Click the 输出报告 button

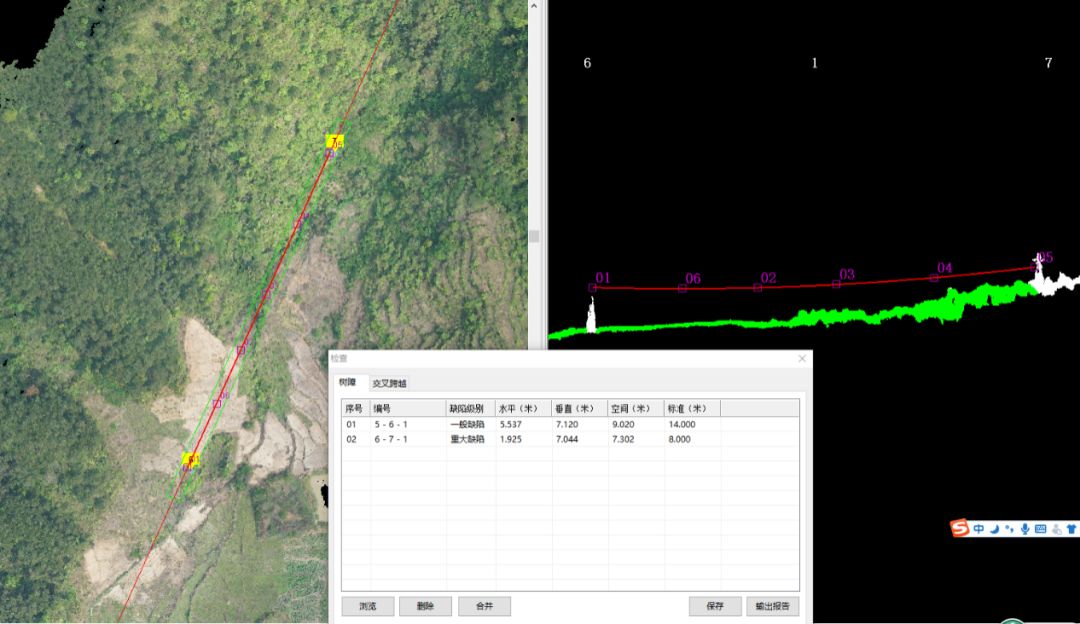coord(772,606)
